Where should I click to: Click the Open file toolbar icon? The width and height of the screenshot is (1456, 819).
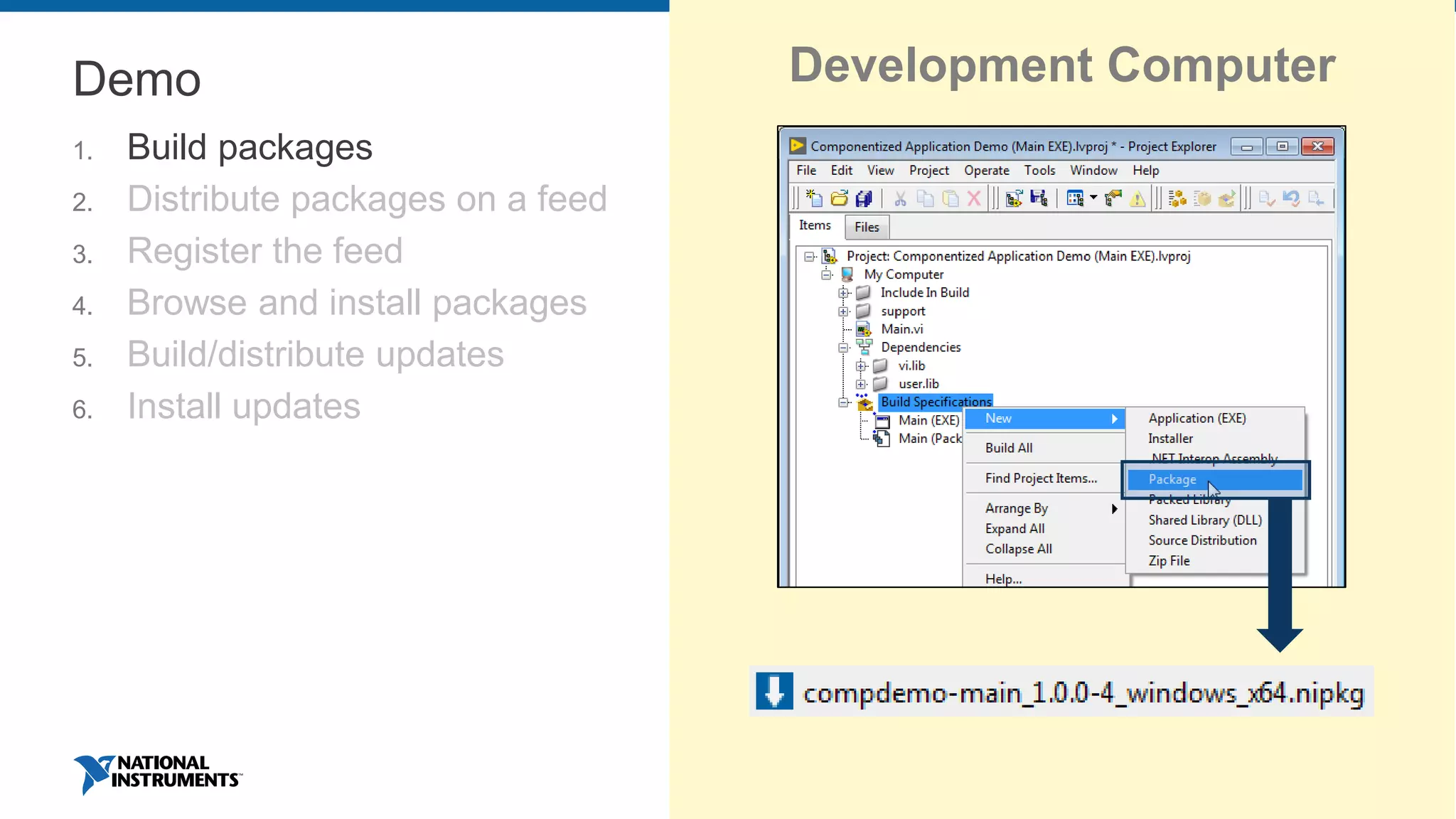[839, 198]
